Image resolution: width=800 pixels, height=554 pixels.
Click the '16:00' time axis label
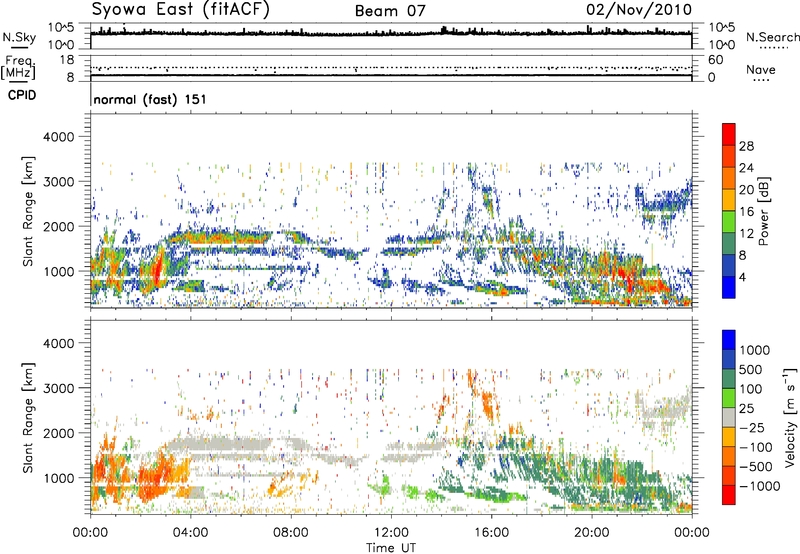coord(491,533)
